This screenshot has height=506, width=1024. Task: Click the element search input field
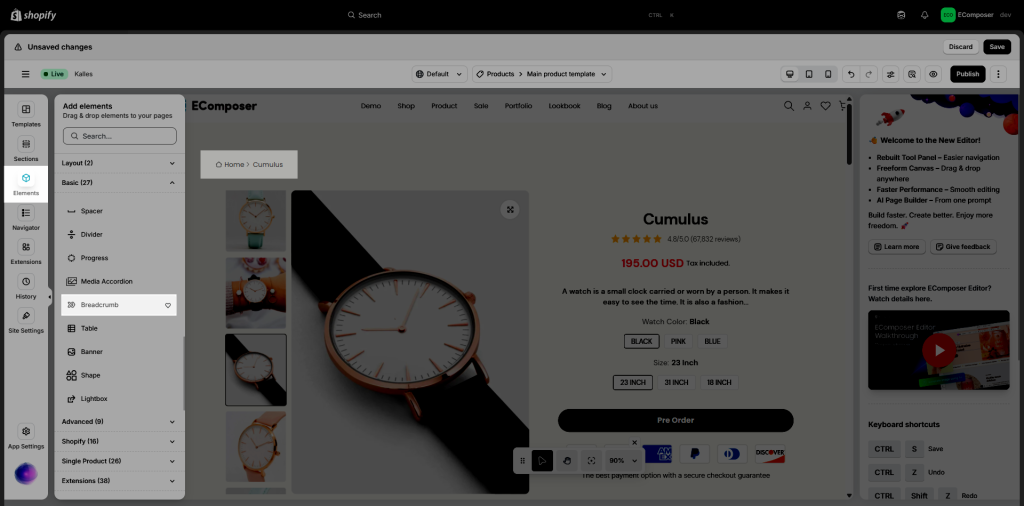(x=119, y=136)
